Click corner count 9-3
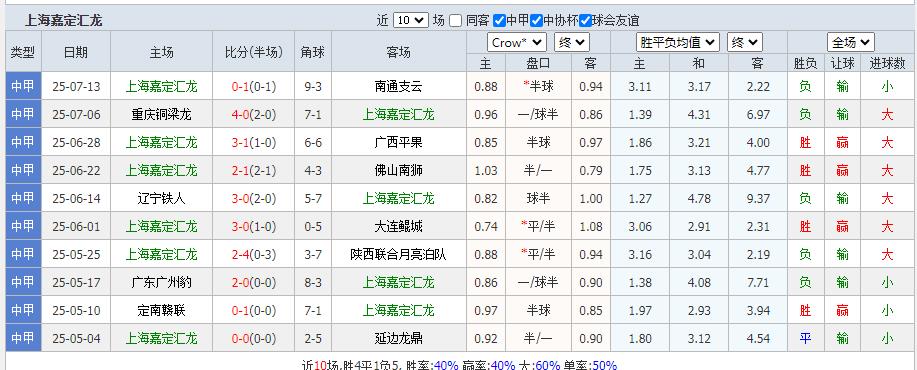This screenshot has width=917, height=370. click(x=313, y=87)
